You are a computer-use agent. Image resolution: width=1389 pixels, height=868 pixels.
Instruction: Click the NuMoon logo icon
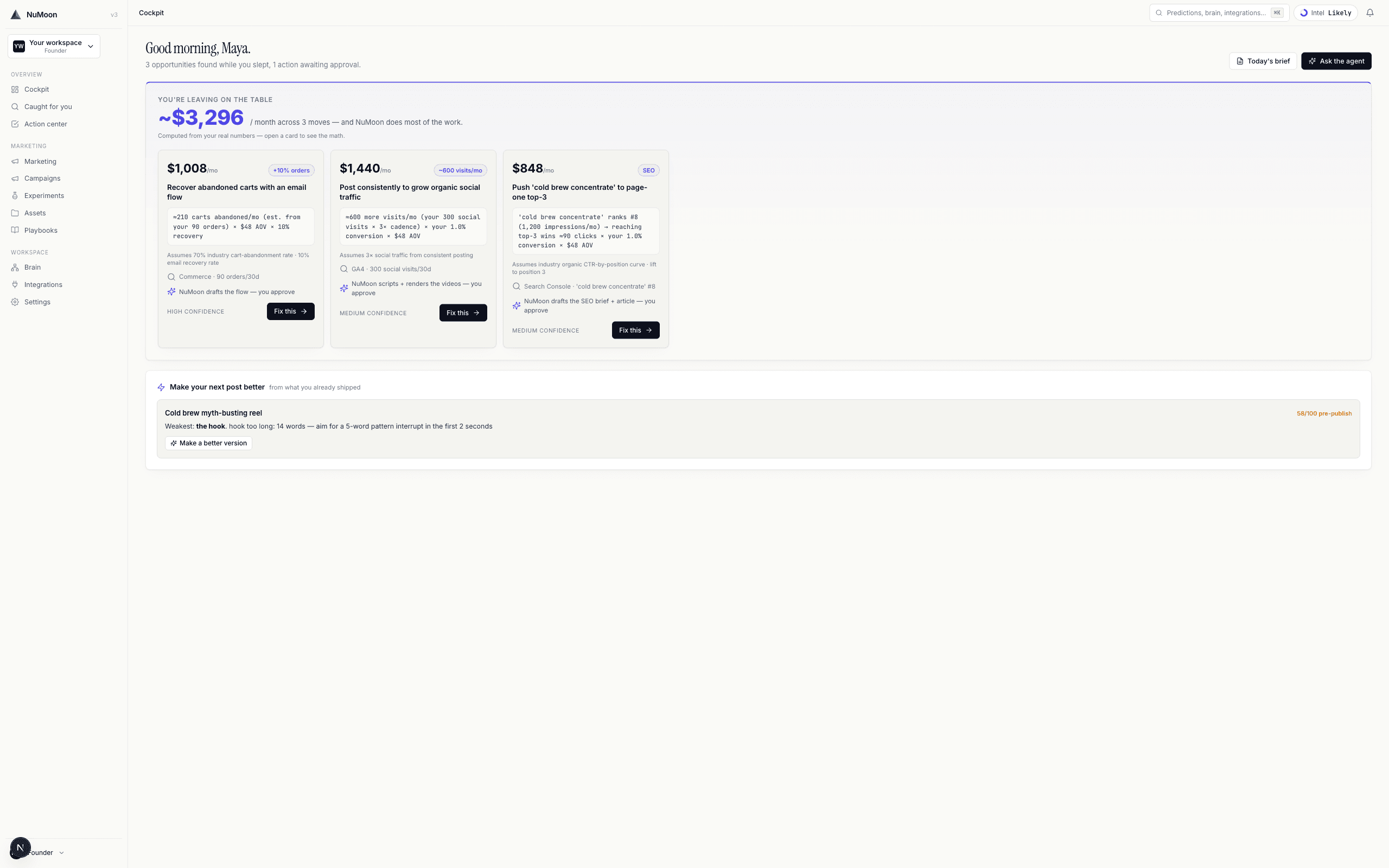point(16,14)
